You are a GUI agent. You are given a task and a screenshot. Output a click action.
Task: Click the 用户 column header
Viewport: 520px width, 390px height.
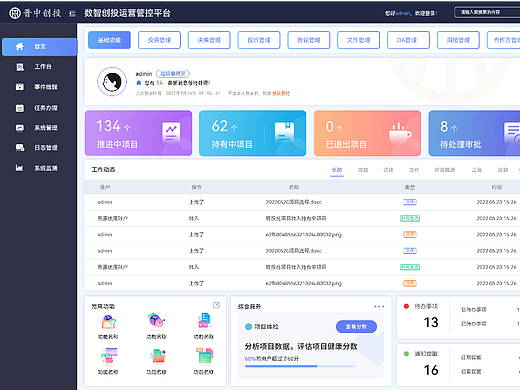point(105,187)
